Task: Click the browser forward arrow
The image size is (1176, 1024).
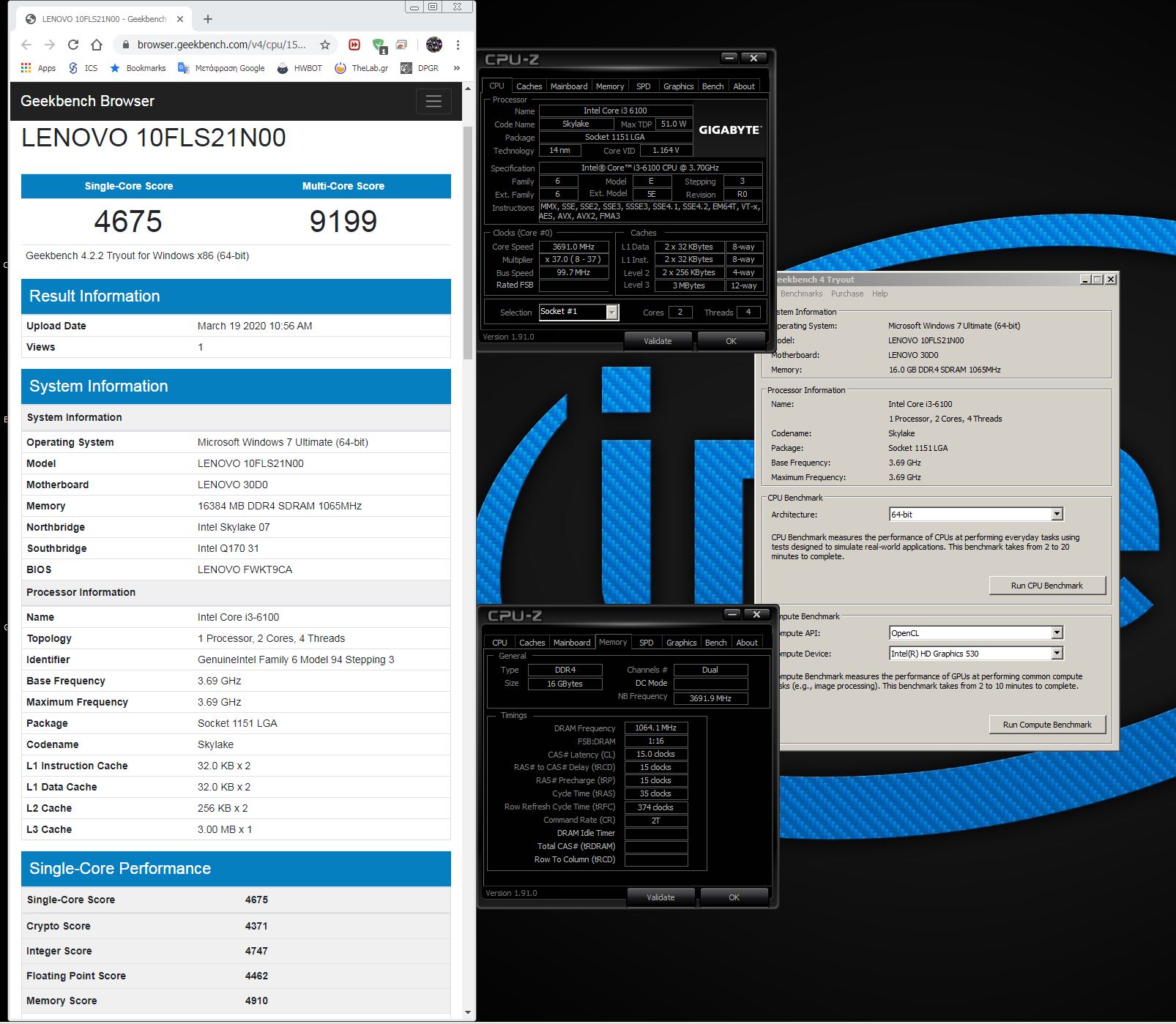Action: coord(50,45)
